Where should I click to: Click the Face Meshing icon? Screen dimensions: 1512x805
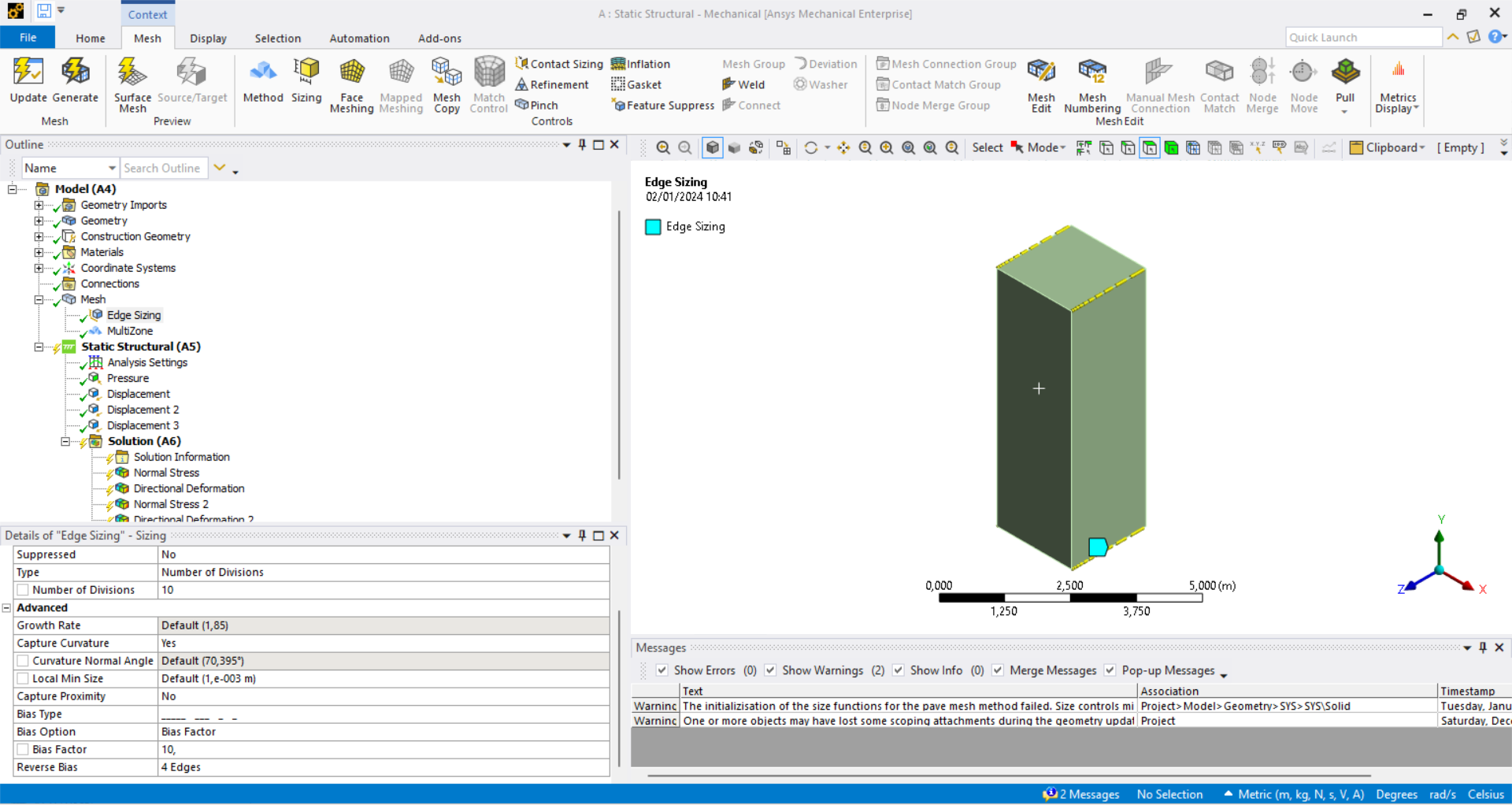coord(351,83)
